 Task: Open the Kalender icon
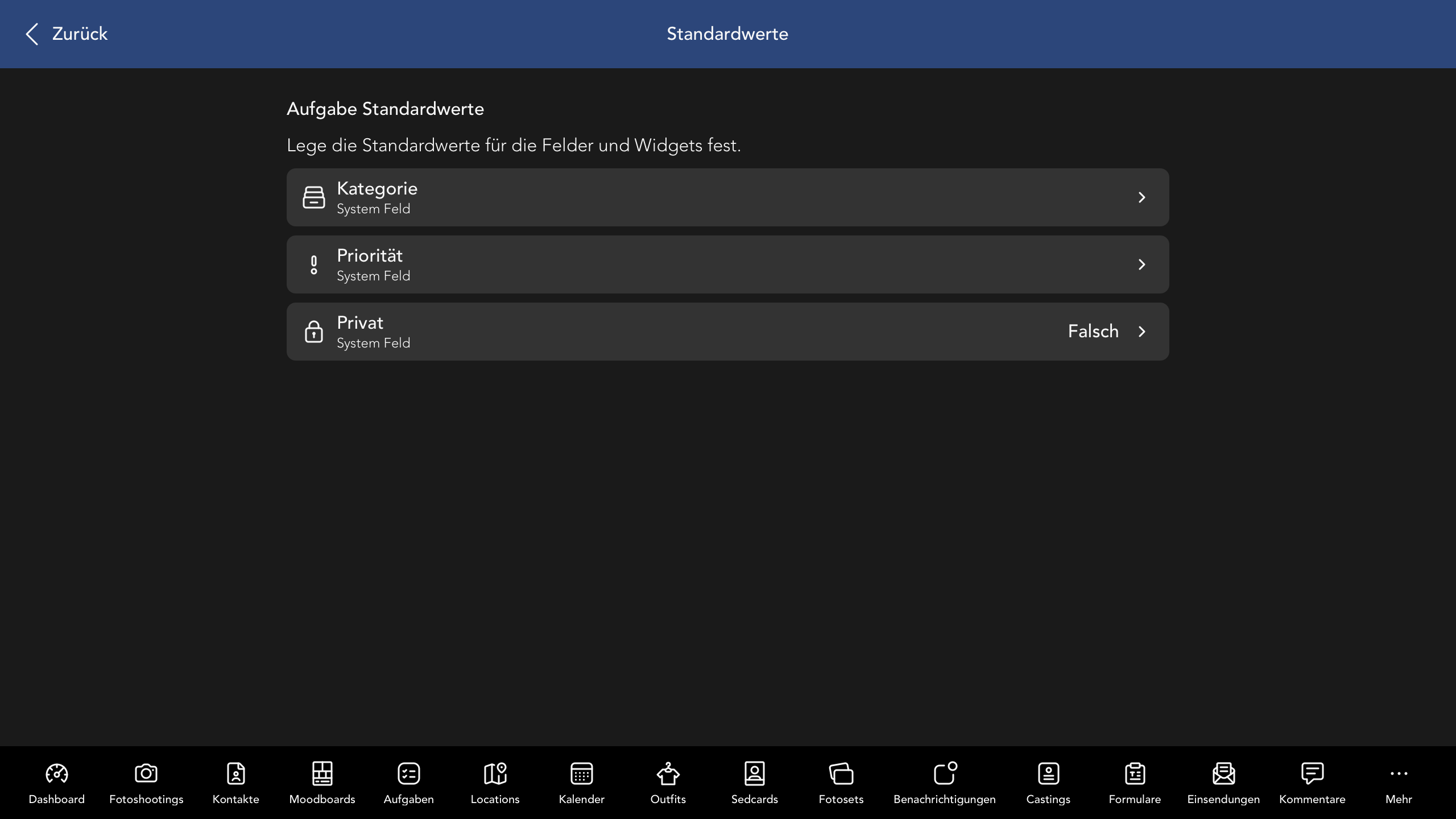581,773
